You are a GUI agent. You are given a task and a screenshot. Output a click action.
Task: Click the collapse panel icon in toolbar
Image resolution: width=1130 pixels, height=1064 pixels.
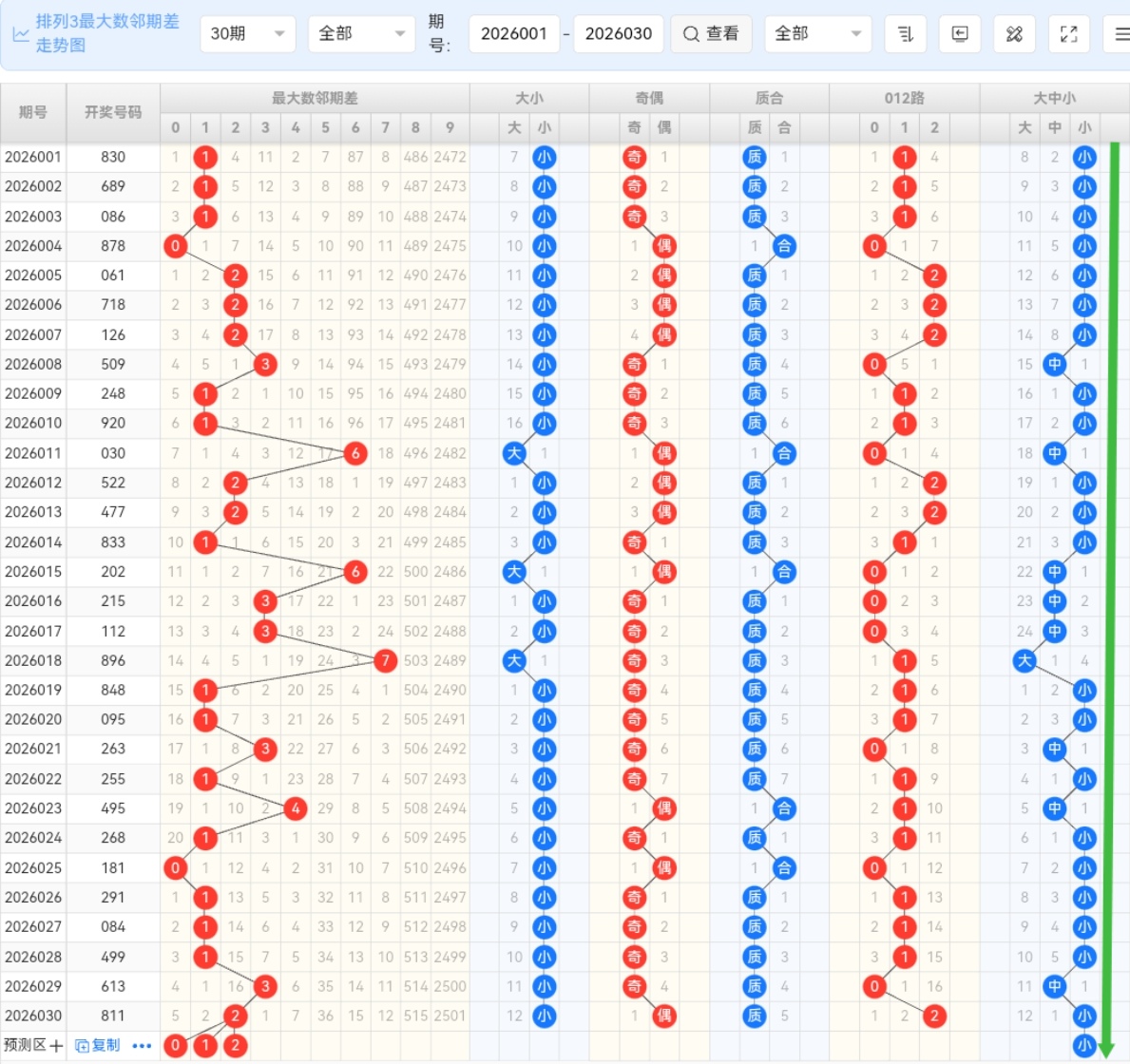tap(960, 34)
